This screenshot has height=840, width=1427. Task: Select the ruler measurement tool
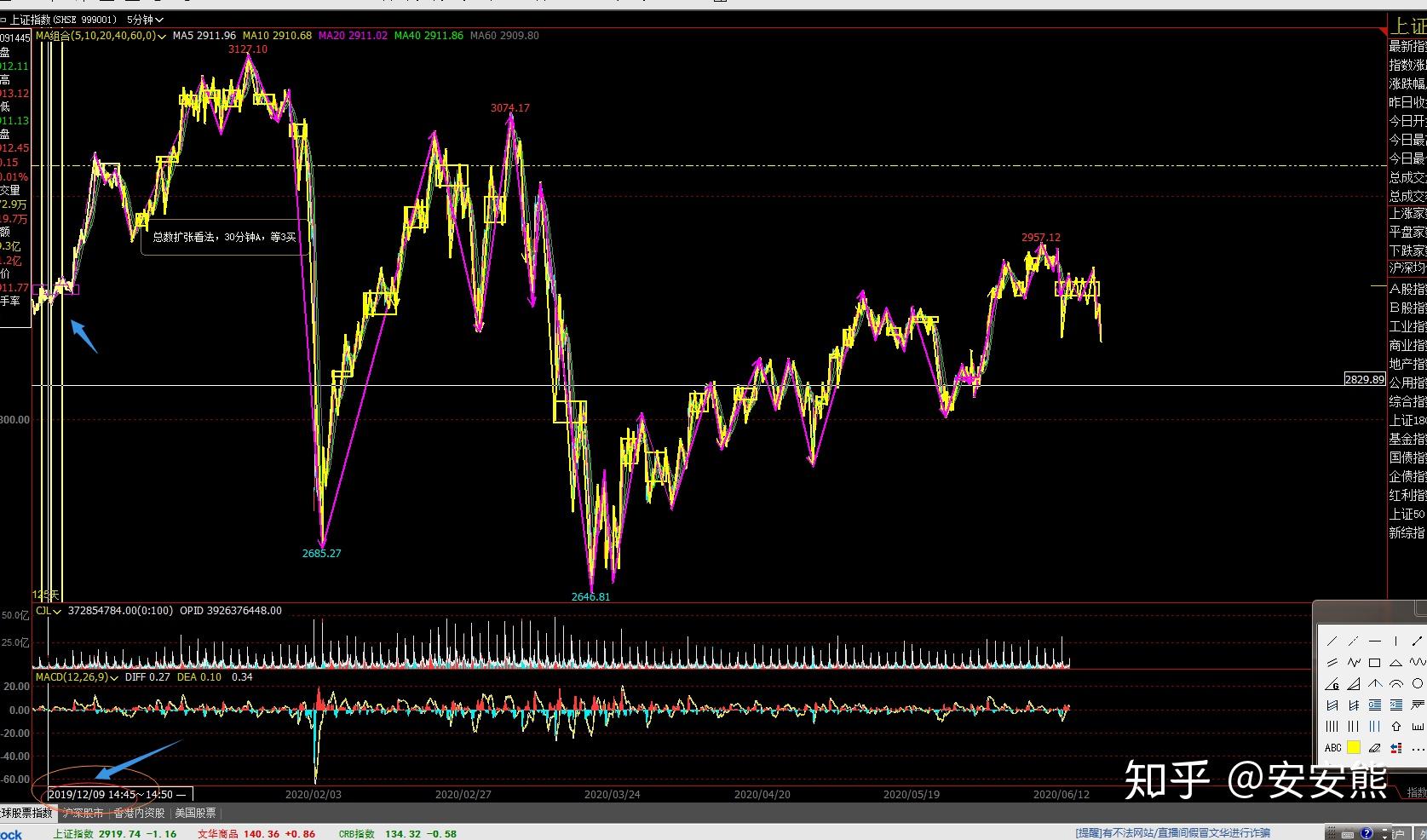click(1418, 726)
